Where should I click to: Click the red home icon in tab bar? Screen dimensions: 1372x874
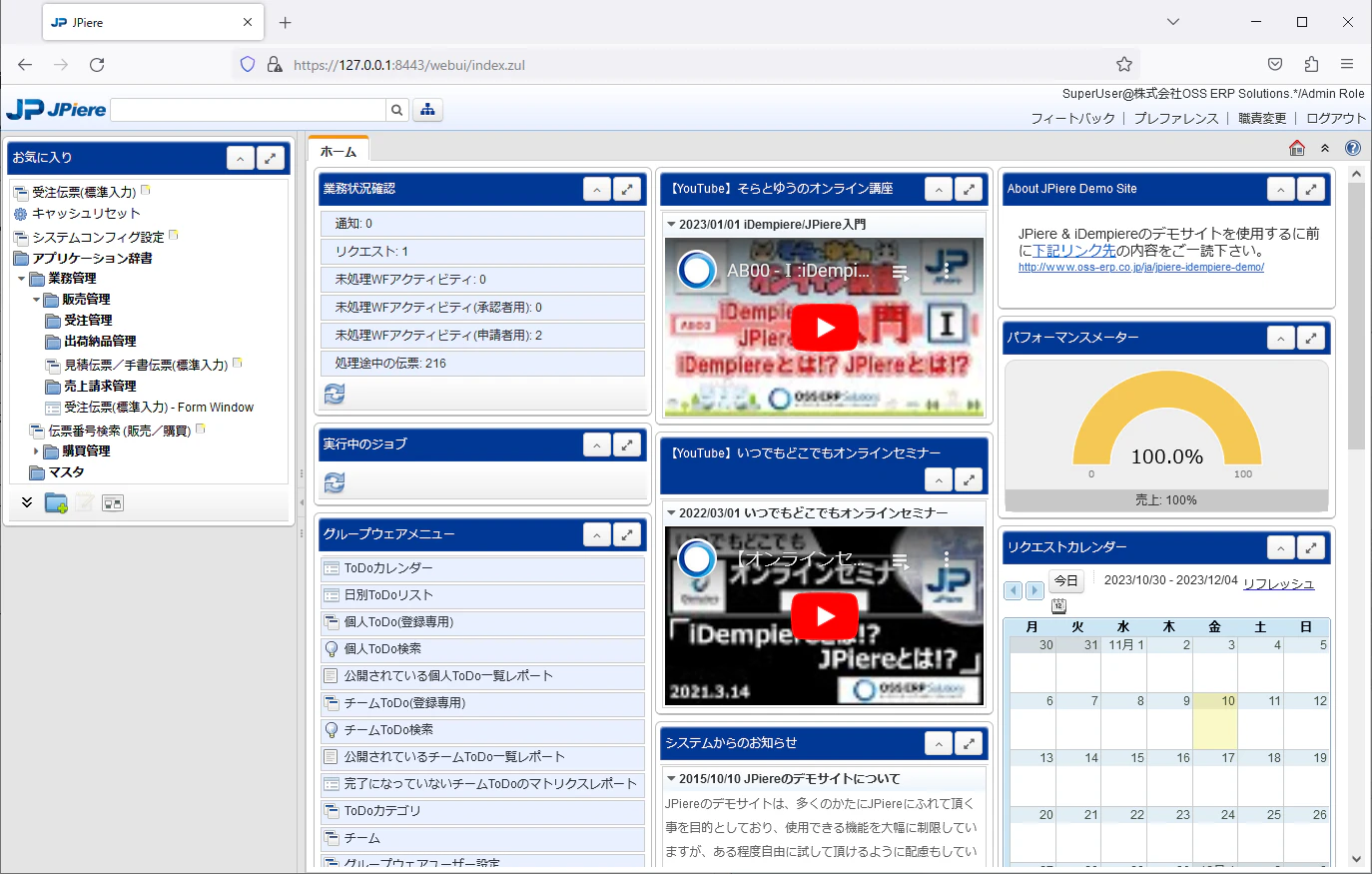click(1297, 148)
